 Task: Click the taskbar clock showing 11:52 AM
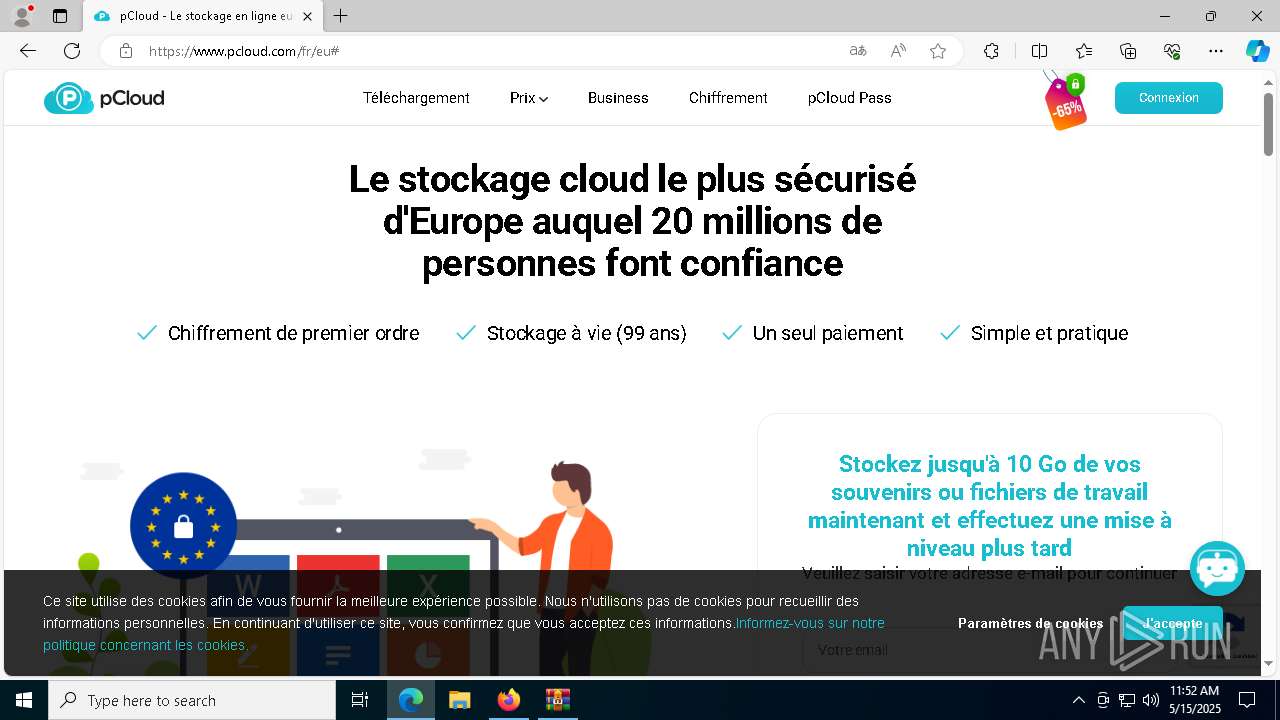[x=1195, y=700]
